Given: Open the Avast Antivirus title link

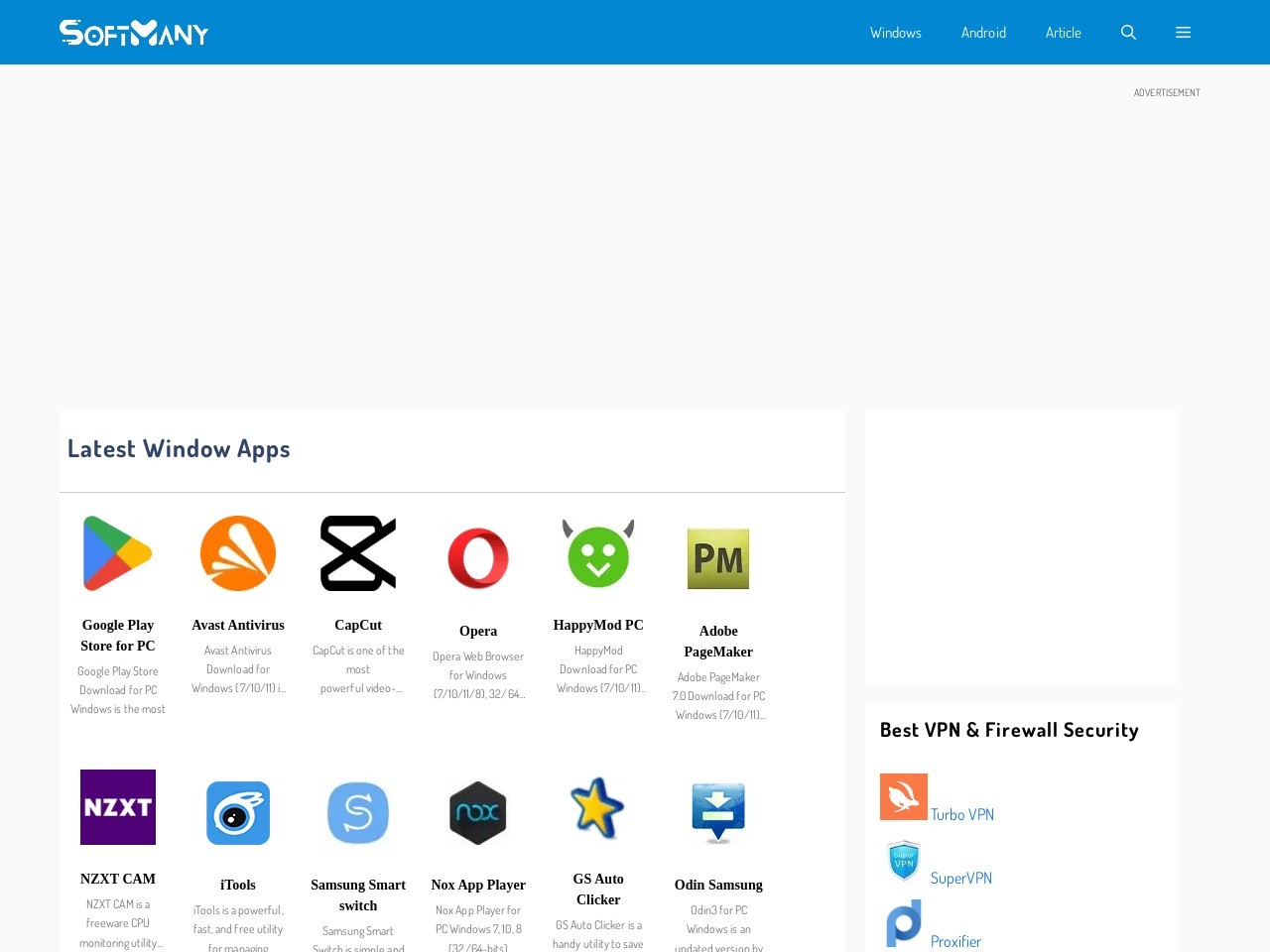Looking at the screenshot, I should [x=238, y=625].
